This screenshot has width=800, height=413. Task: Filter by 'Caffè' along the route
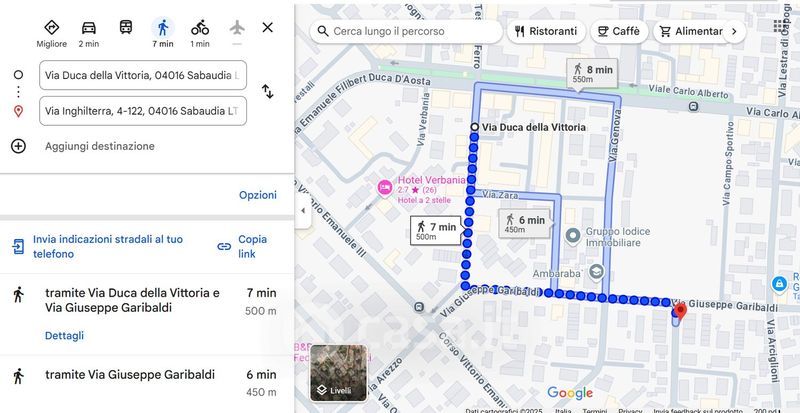(x=618, y=31)
